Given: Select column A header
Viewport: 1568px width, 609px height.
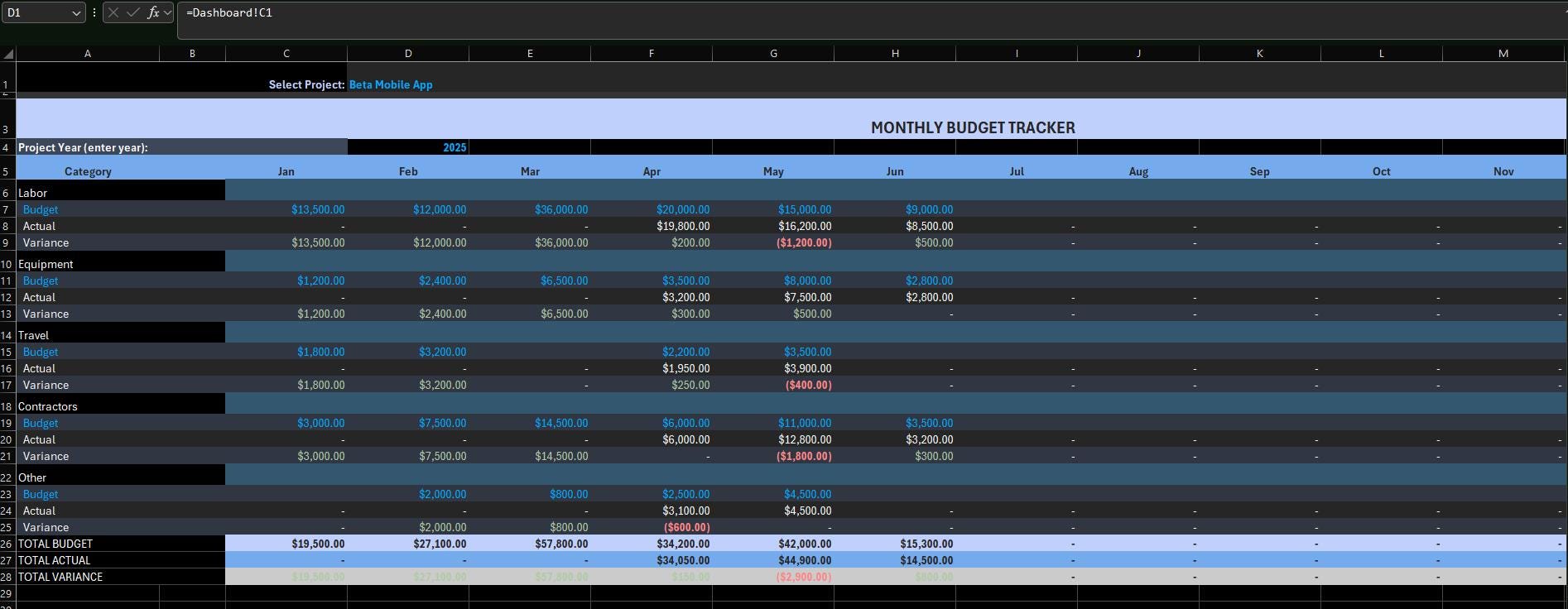Looking at the screenshot, I should pos(88,53).
